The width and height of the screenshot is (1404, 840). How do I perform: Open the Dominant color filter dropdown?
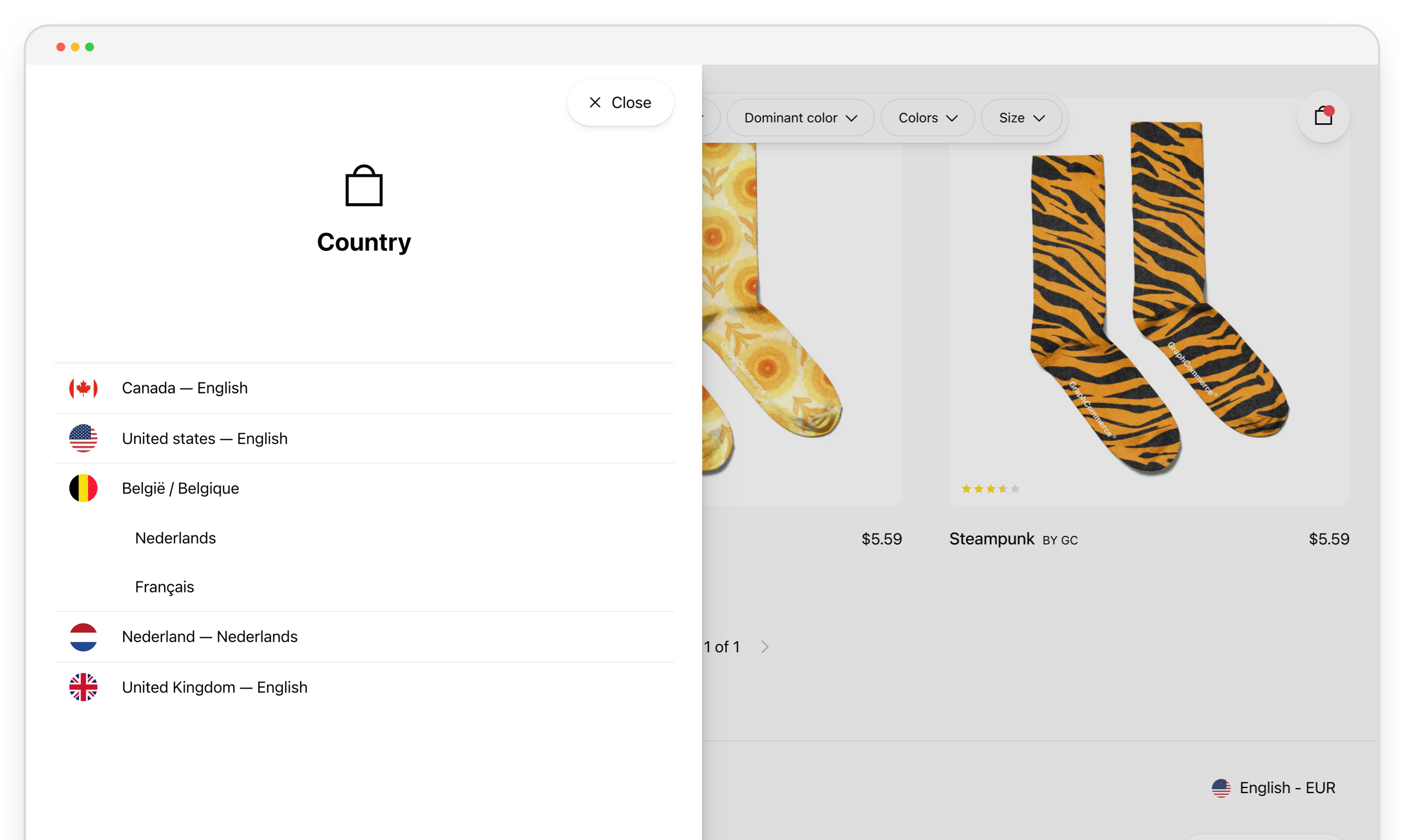point(800,117)
